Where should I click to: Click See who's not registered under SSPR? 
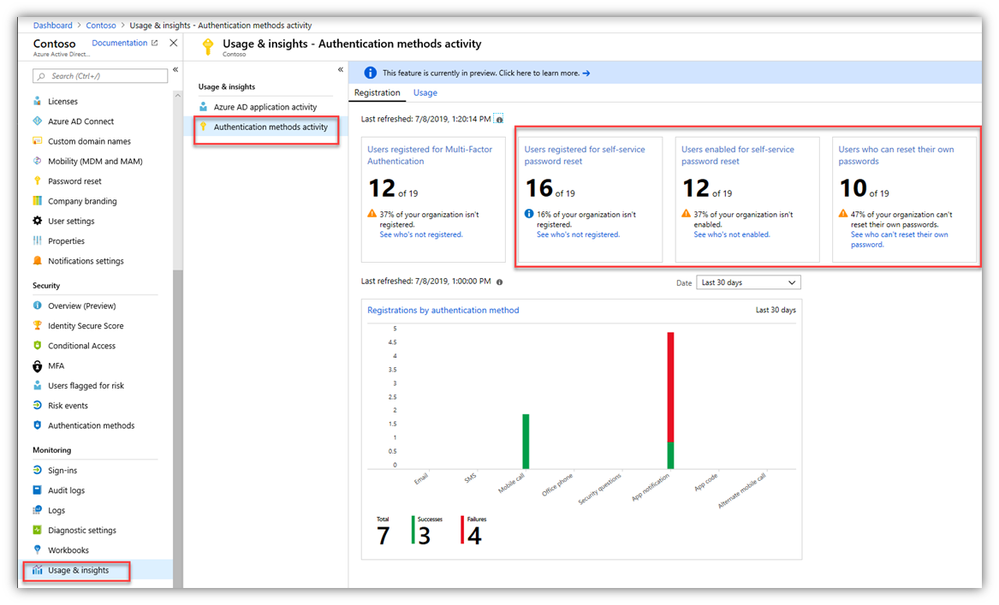click(x=578, y=234)
